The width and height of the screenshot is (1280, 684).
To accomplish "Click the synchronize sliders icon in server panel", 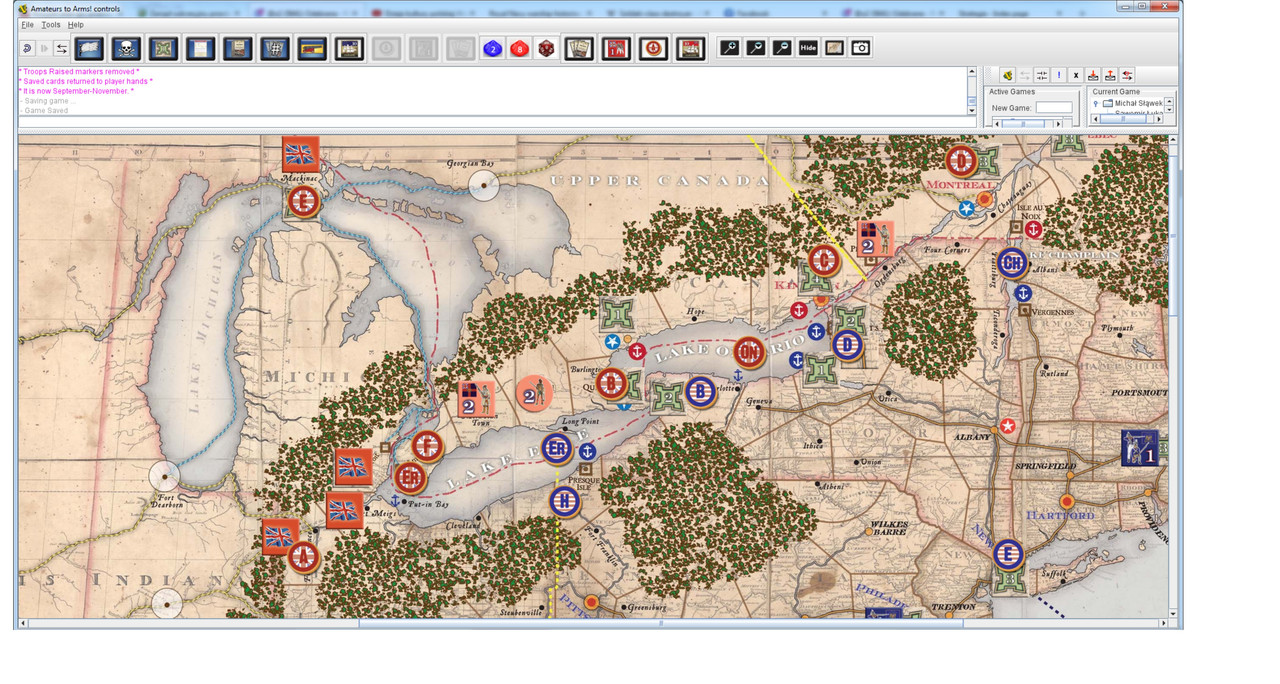I will [x=1041, y=75].
